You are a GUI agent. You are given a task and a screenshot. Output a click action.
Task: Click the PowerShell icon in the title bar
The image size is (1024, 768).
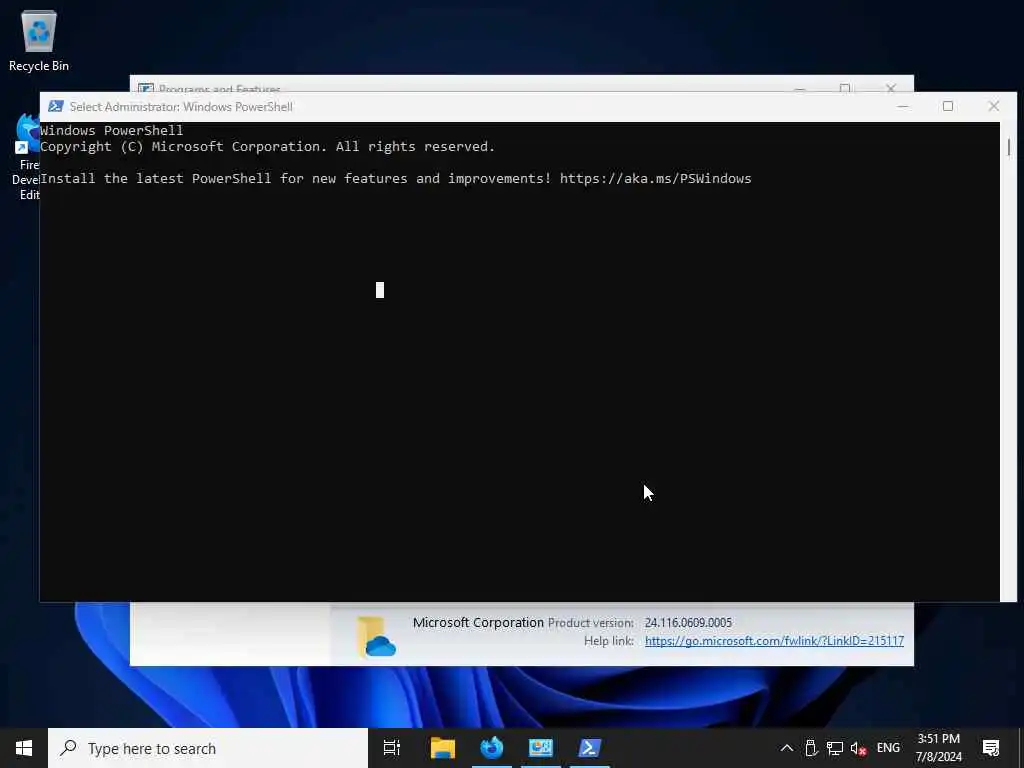point(56,106)
